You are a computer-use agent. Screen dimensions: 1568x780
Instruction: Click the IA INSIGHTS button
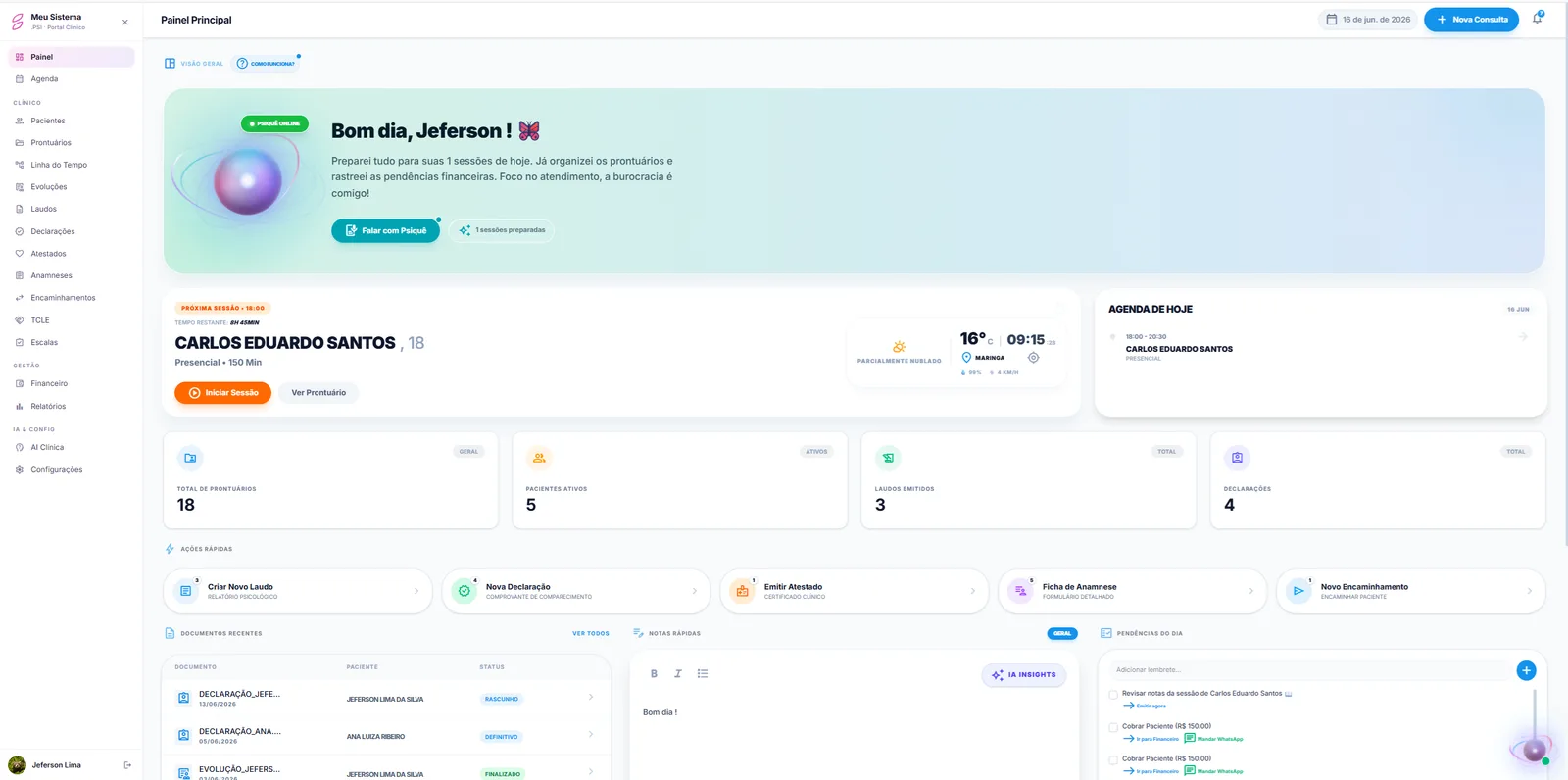coord(1024,675)
